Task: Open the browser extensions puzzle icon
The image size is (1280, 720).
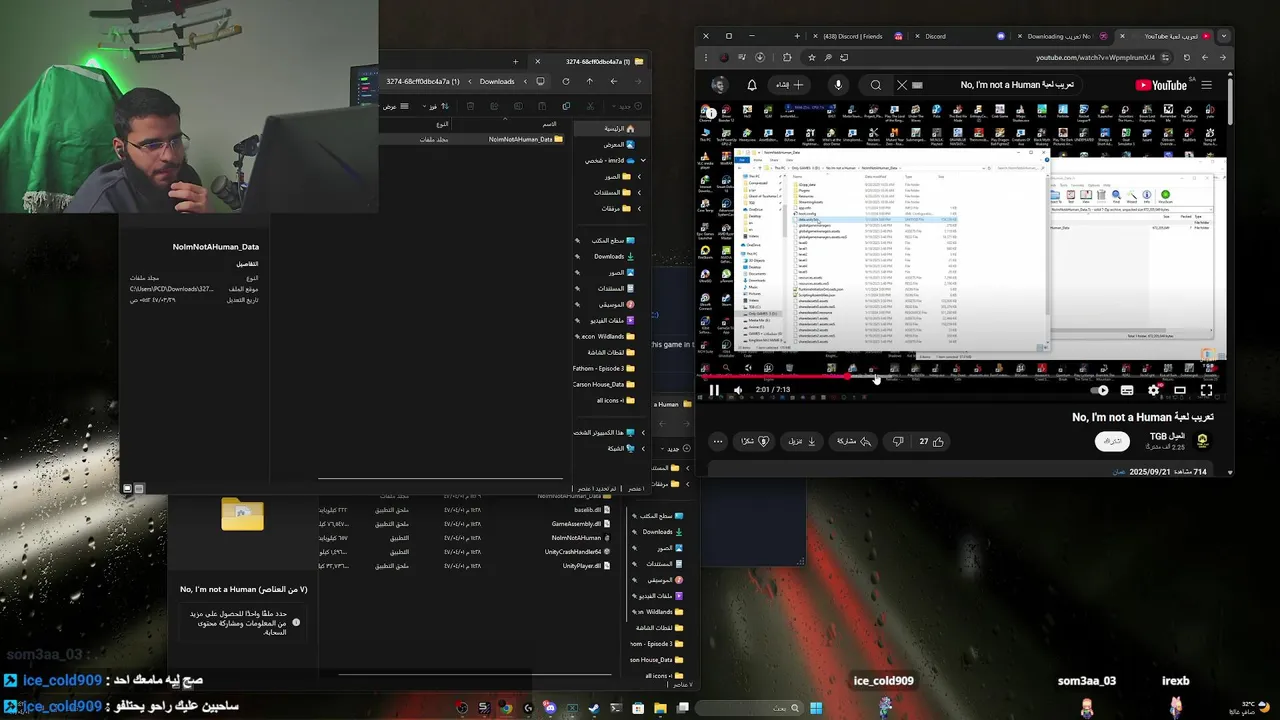Action: click(787, 58)
